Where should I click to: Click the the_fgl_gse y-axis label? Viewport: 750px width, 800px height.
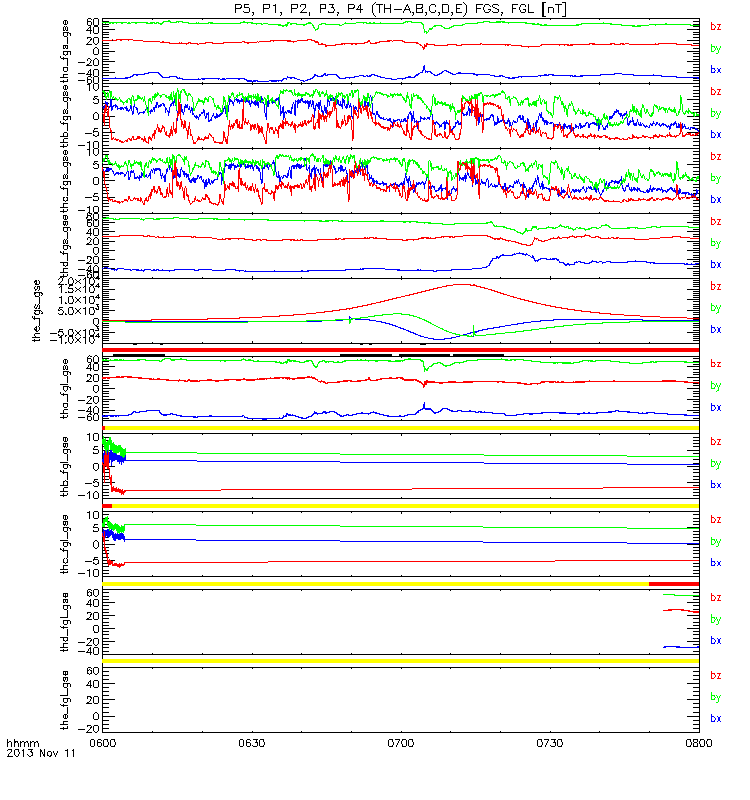65,700
